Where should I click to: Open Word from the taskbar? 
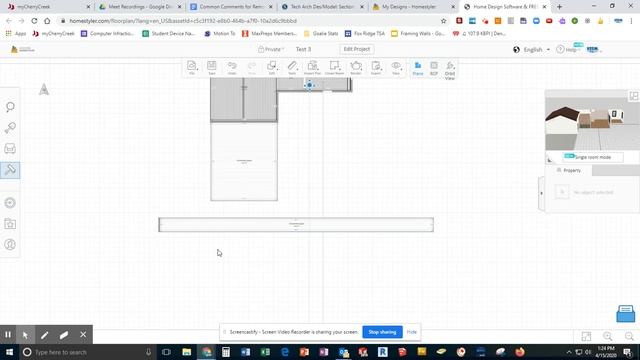coord(245,352)
